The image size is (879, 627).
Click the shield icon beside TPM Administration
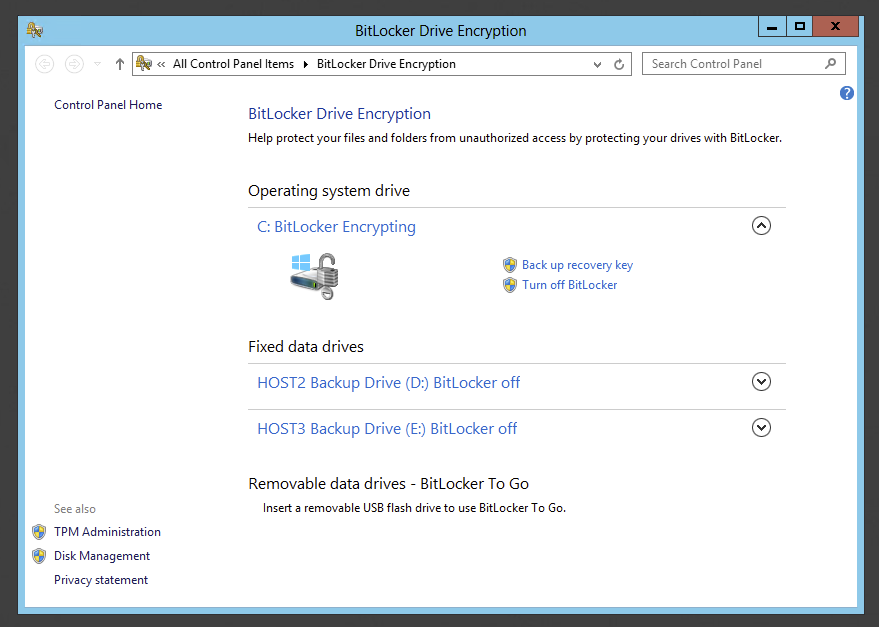coord(39,532)
